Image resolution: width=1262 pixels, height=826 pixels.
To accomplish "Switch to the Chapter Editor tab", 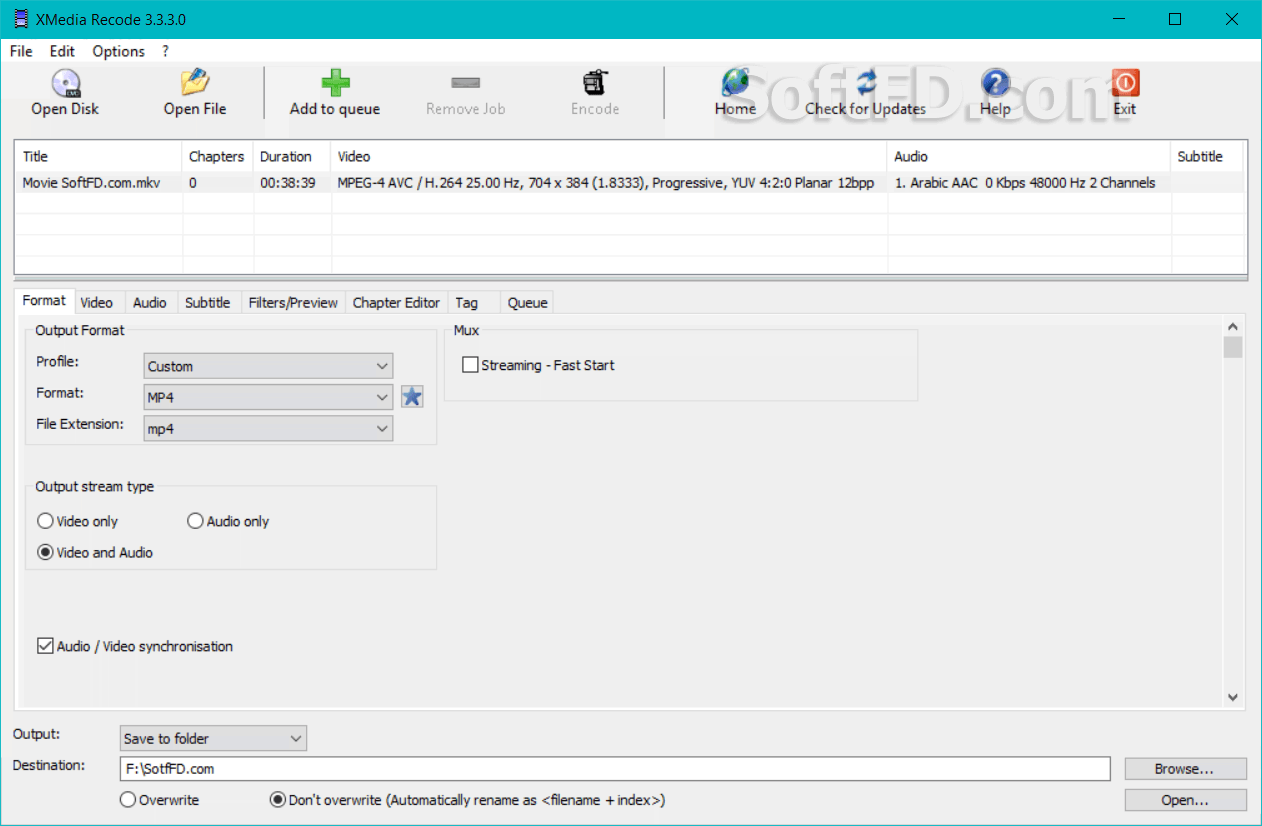I will click(x=396, y=302).
